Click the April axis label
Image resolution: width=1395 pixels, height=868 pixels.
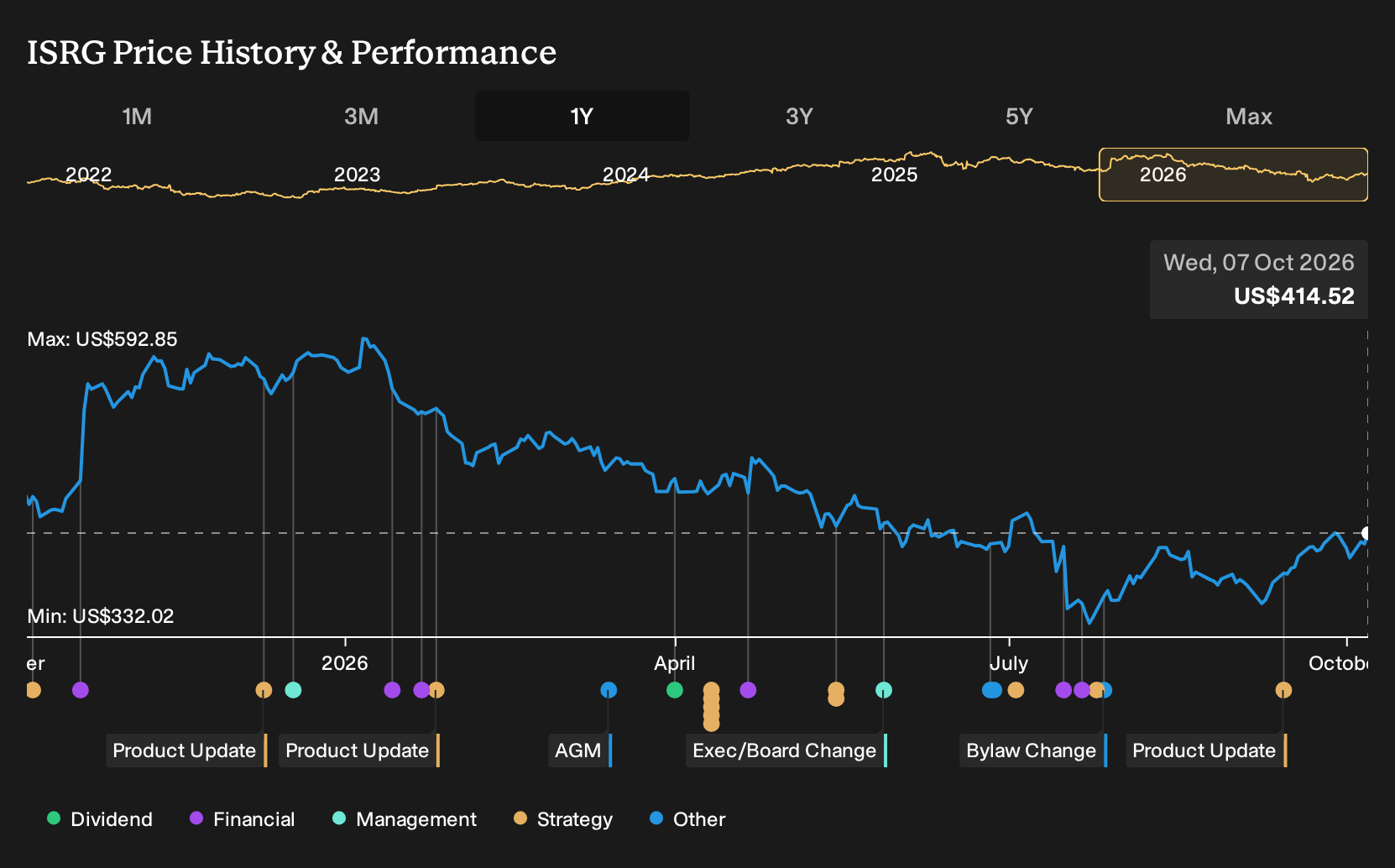pos(675,663)
